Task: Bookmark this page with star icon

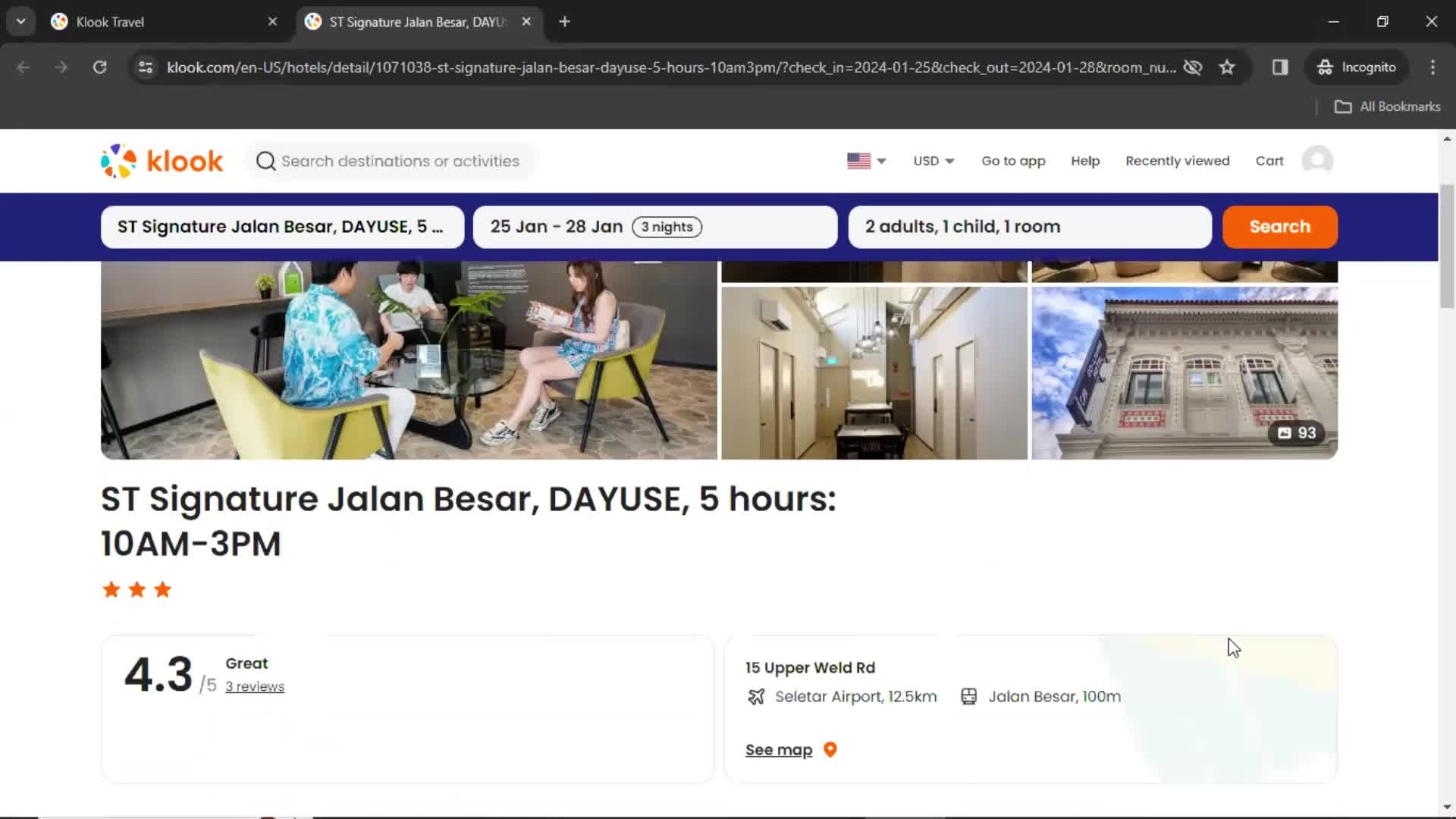Action: click(1227, 67)
